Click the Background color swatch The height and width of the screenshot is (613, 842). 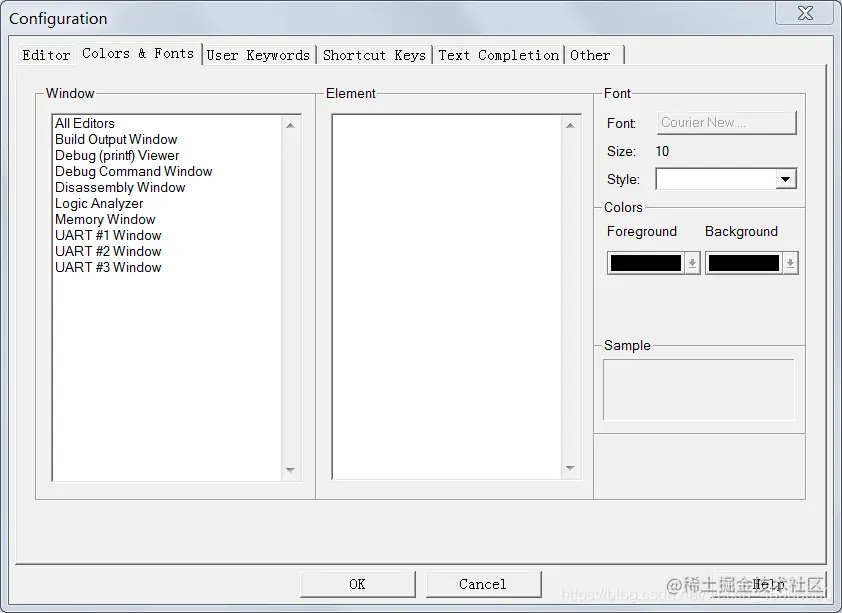(744, 263)
